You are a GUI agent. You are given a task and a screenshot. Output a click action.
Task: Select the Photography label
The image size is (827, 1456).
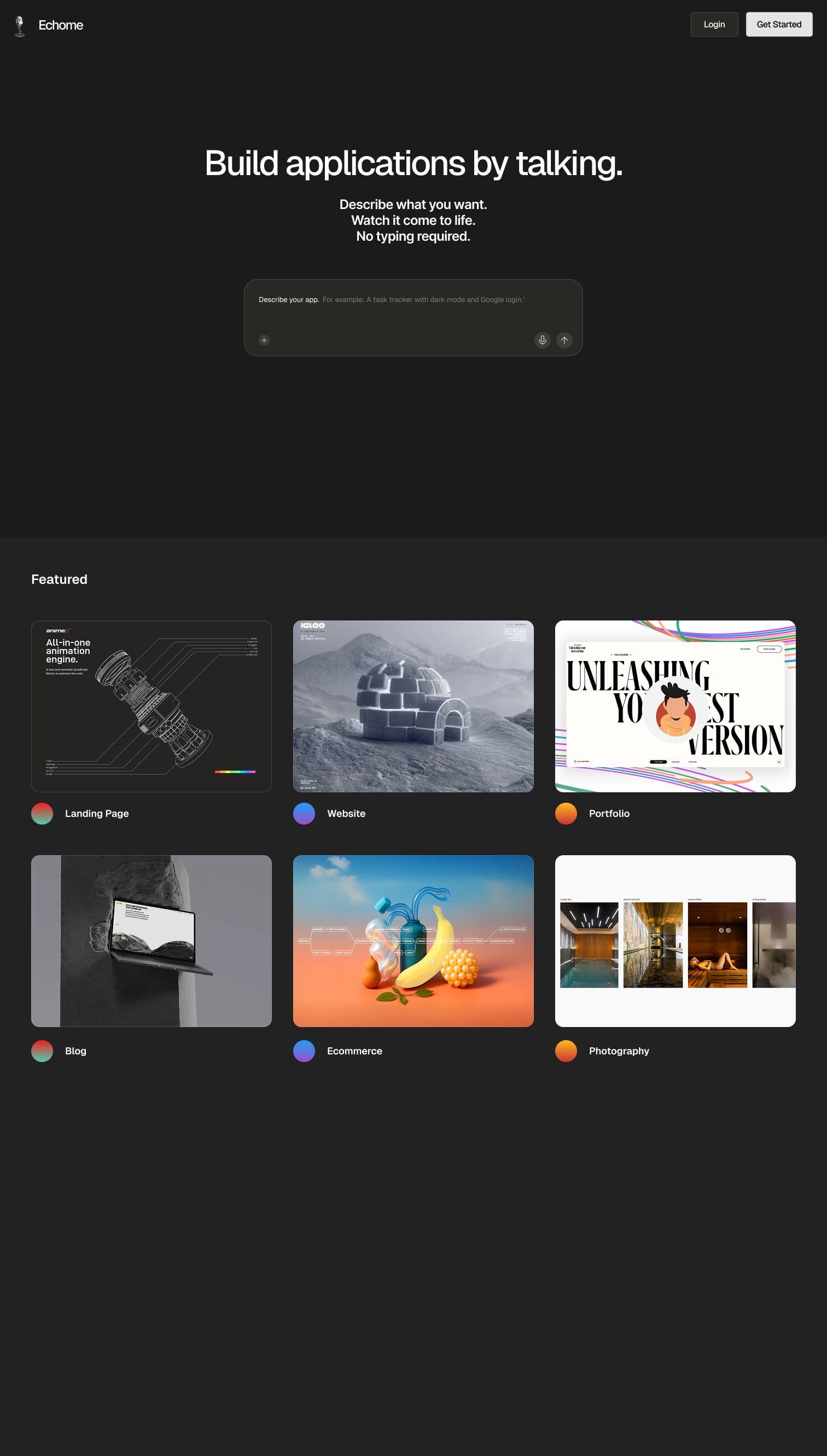pyautogui.click(x=619, y=1051)
